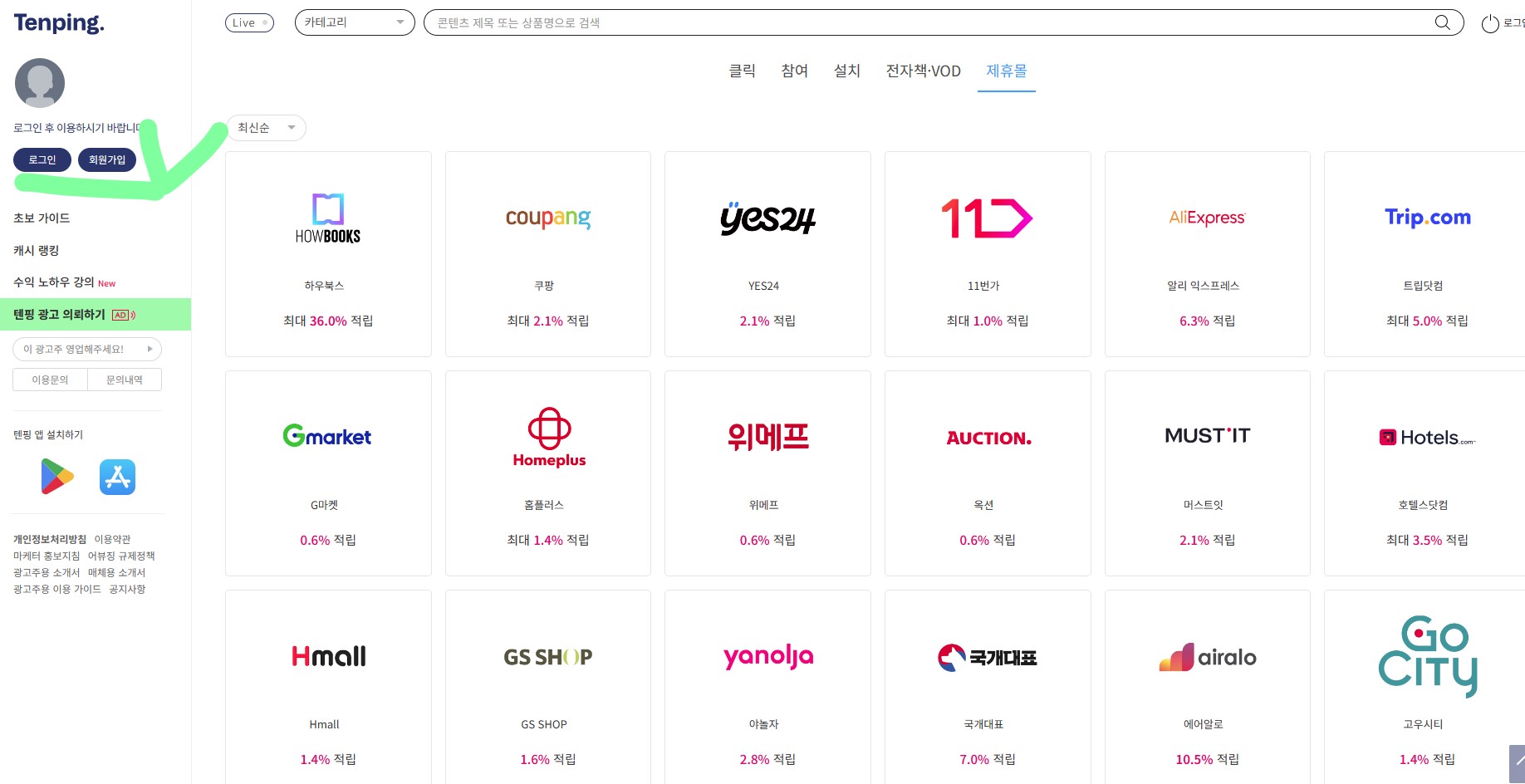The image size is (1525, 784).
Task: Click the 최대 3.5% 적립 text
Action: tap(1427, 540)
